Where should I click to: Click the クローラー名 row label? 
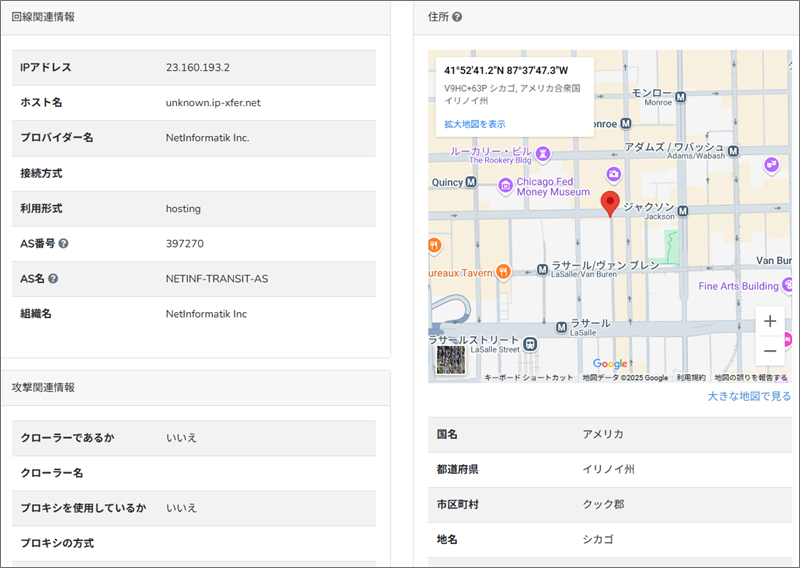pos(52,473)
